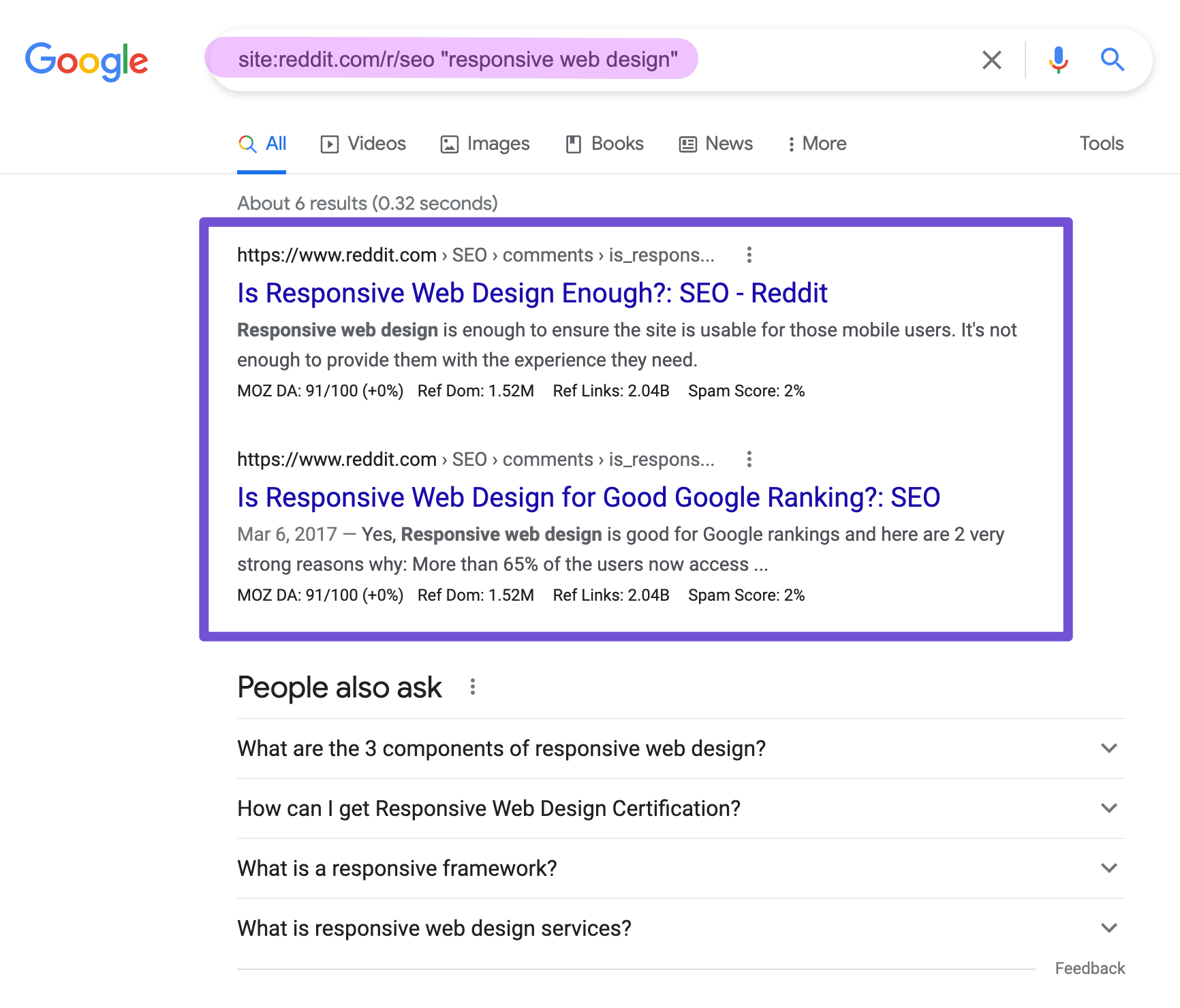
Task: Open the More search categories menu
Action: click(817, 144)
